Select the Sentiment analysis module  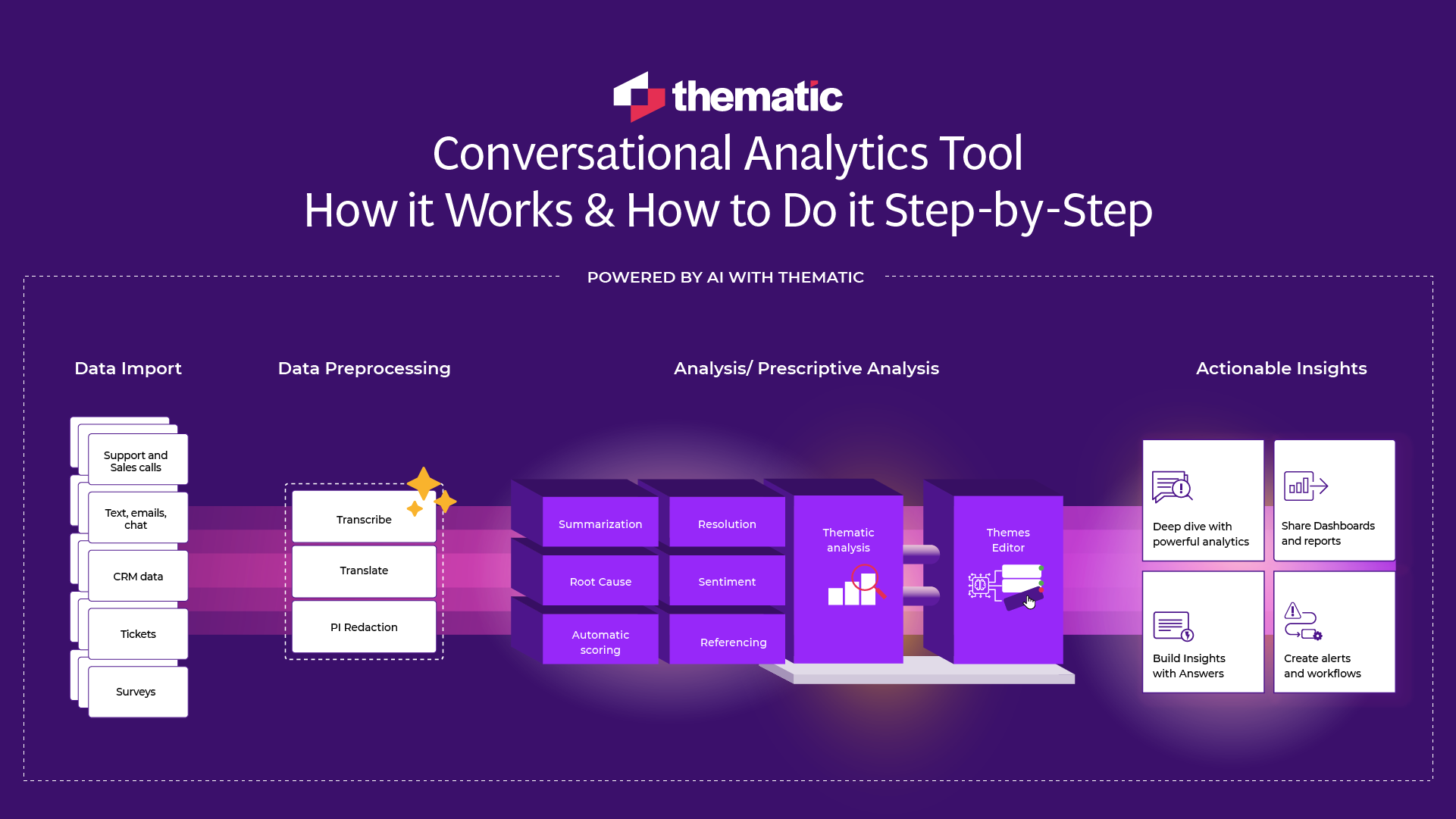[x=727, y=581]
